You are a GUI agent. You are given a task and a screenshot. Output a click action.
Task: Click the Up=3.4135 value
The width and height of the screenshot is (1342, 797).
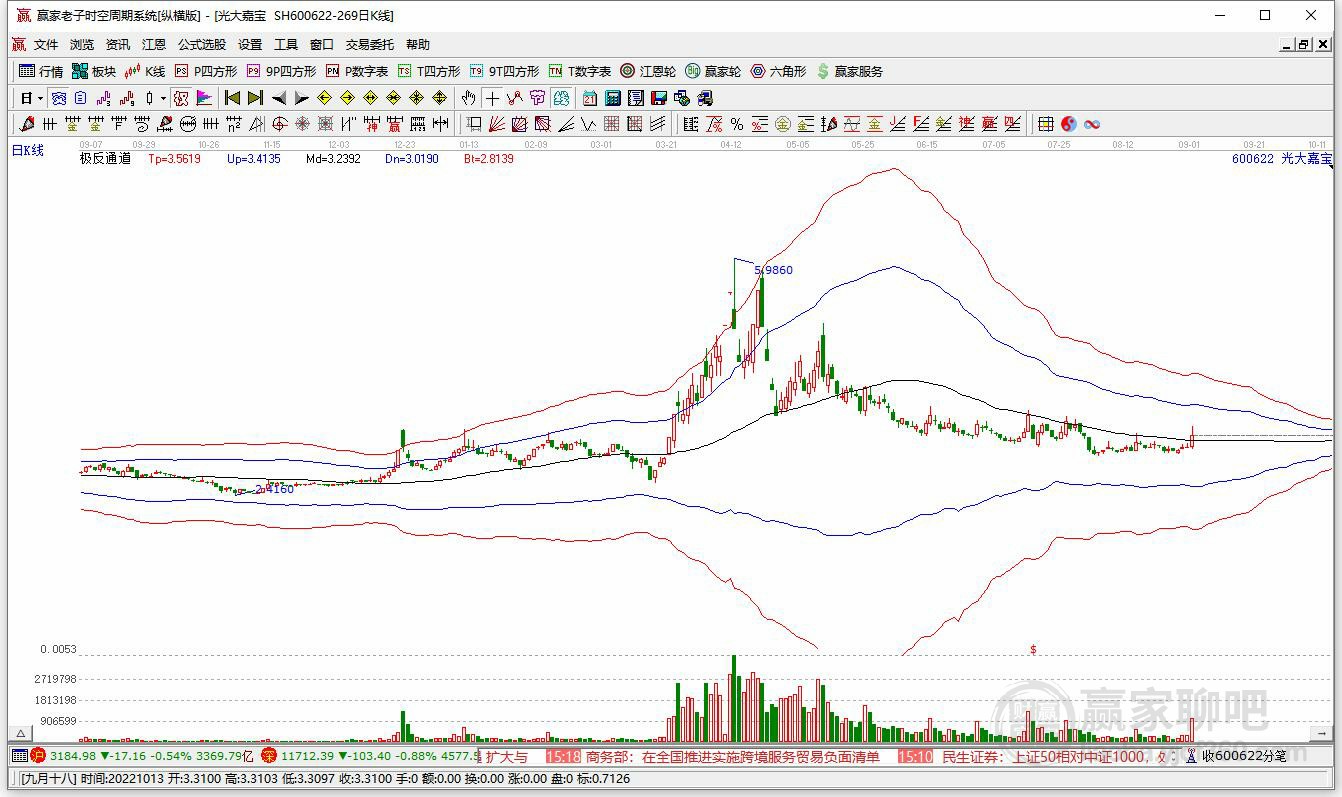point(254,158)
